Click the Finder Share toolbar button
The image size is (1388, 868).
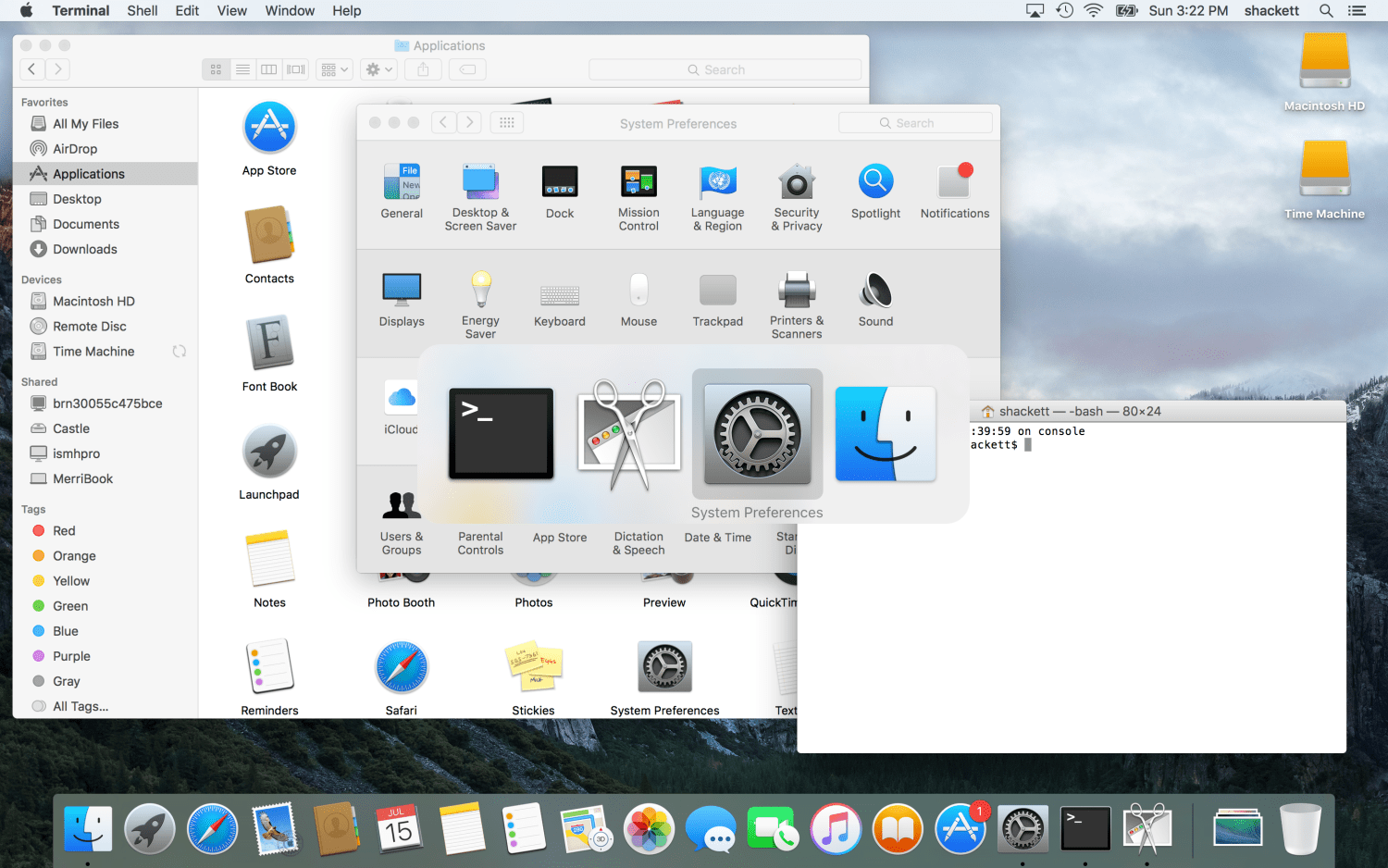pos(423,69)
